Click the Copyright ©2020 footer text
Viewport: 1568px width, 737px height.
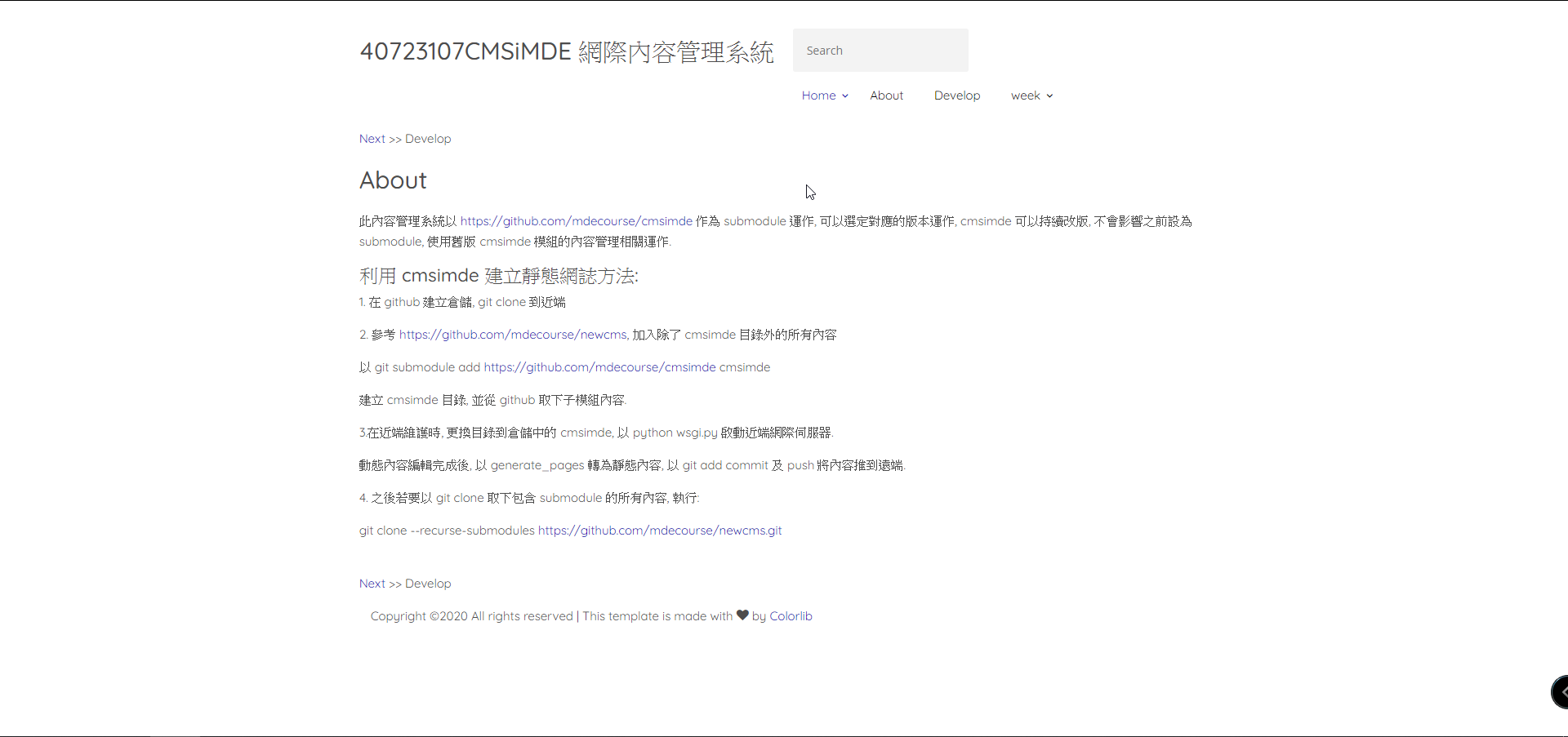point(471,616)
